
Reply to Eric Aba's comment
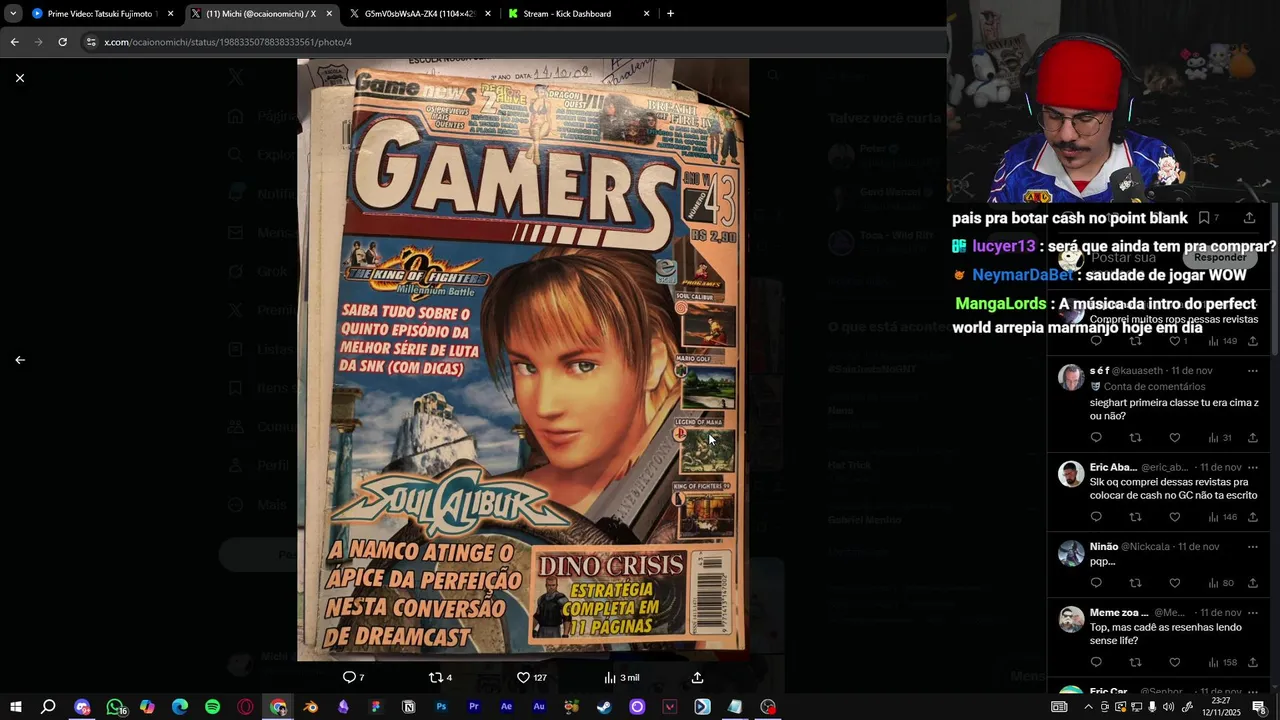tap(1096, 517)
